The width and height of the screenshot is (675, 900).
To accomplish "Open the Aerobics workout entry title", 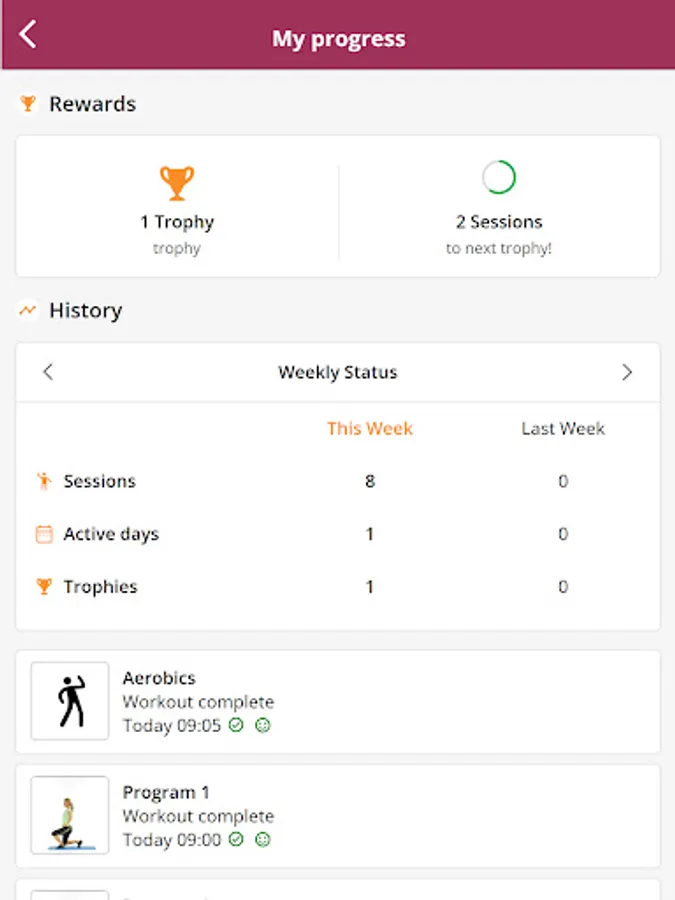I will tap(159, 678).
